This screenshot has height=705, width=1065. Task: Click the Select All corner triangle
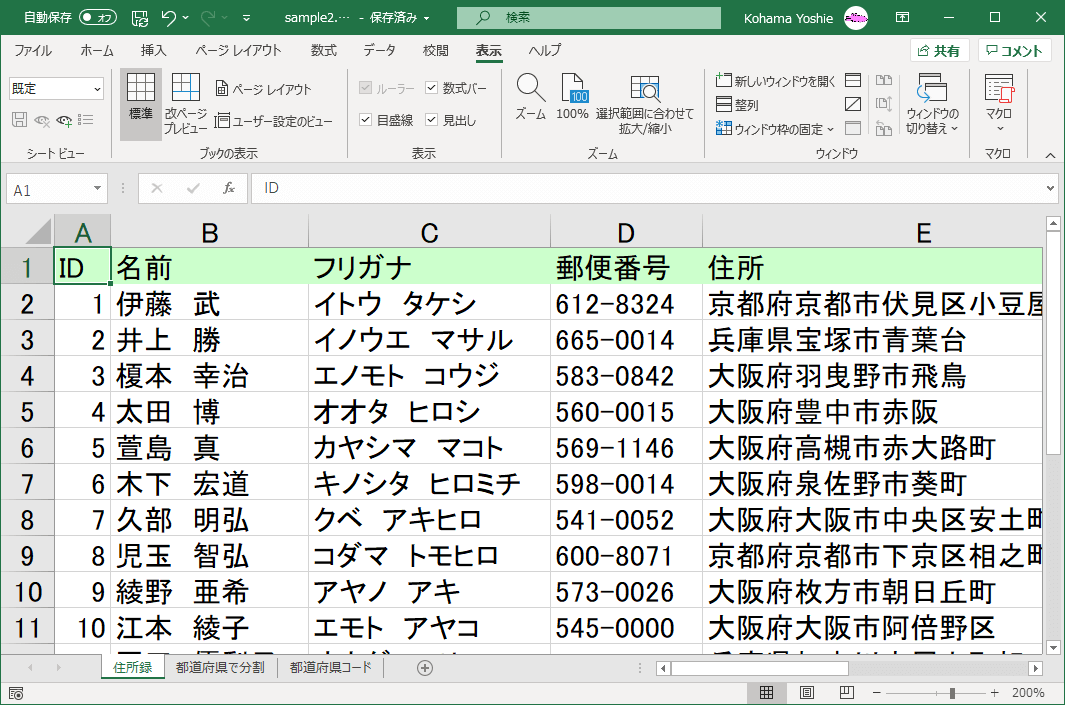point(39,231)
